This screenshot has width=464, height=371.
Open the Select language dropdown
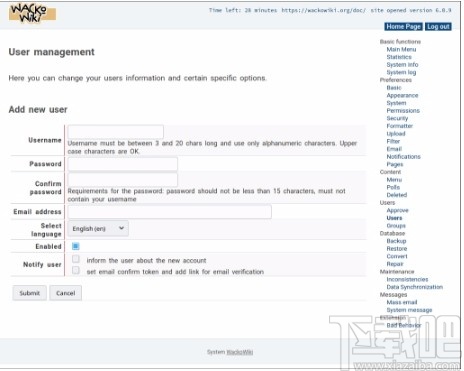pos(98,228)
